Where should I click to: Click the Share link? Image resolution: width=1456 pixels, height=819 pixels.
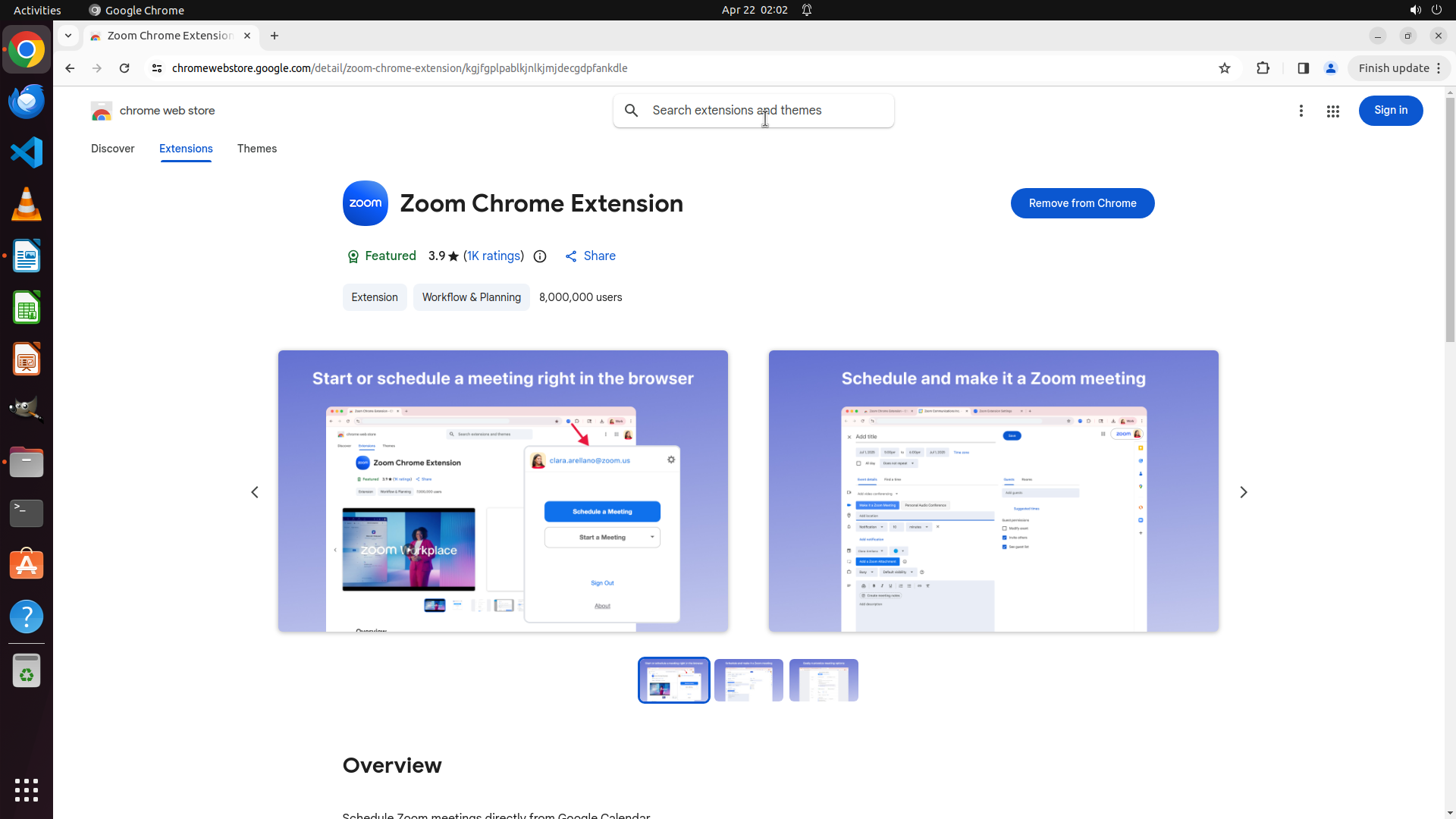tap(591, 256)
